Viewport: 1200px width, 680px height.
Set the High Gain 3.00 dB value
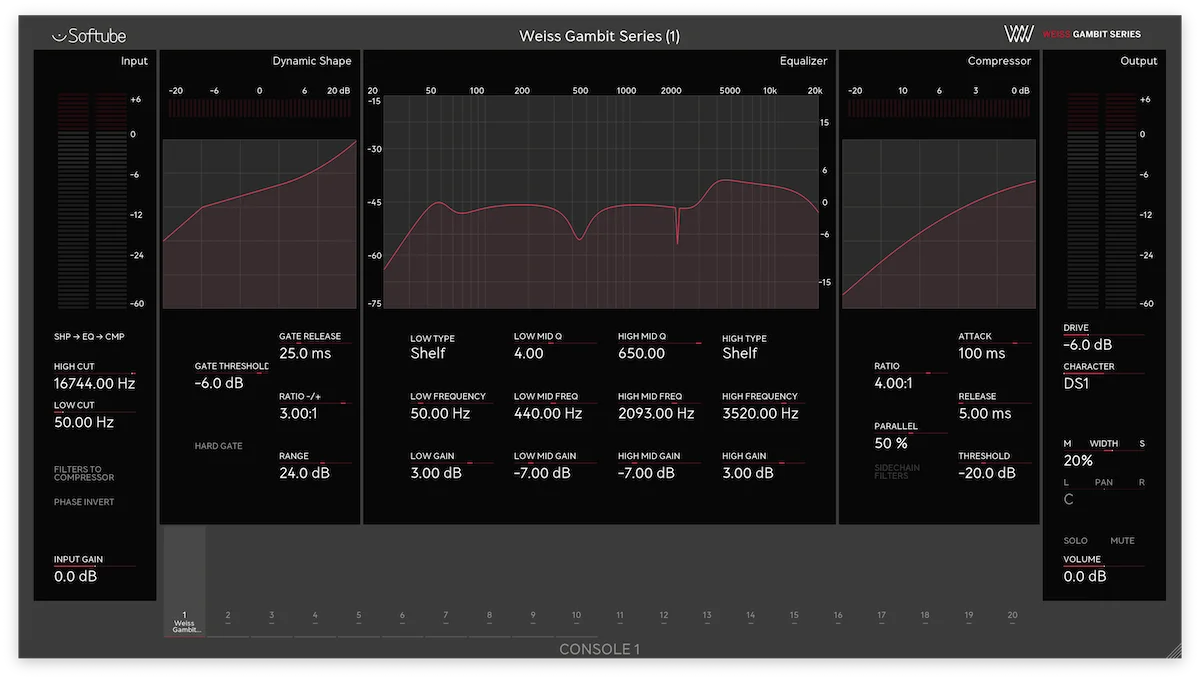(x=763, y=466)
